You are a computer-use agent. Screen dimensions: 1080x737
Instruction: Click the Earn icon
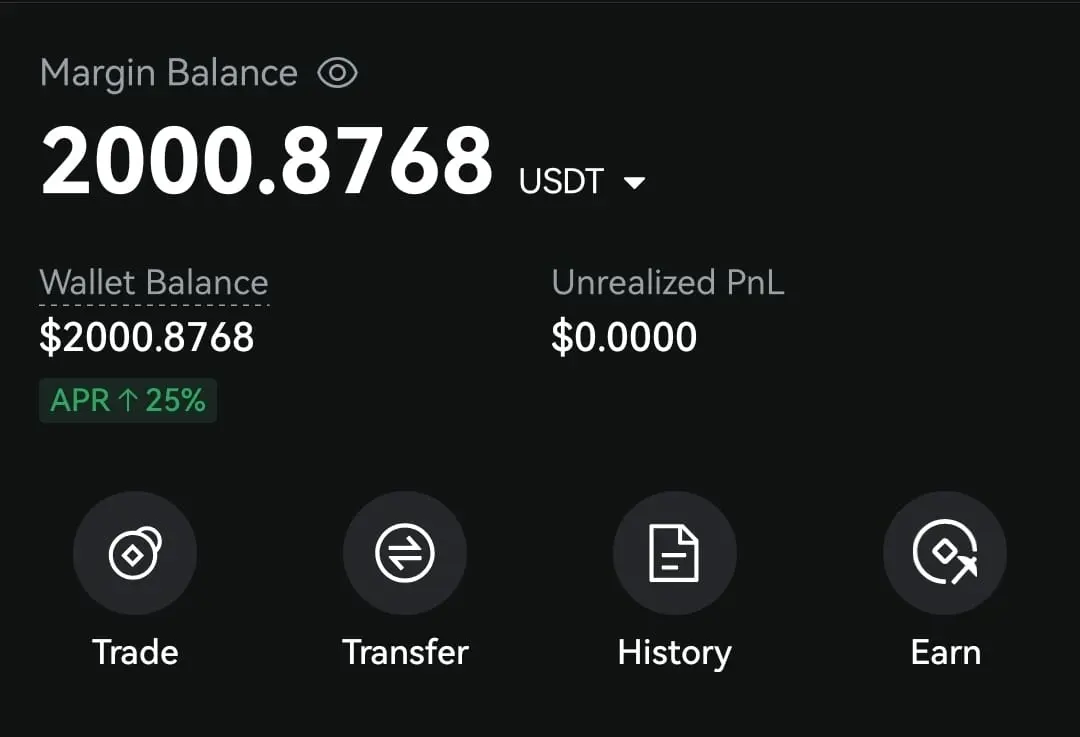pyautogui.click(x=945, y=552)
